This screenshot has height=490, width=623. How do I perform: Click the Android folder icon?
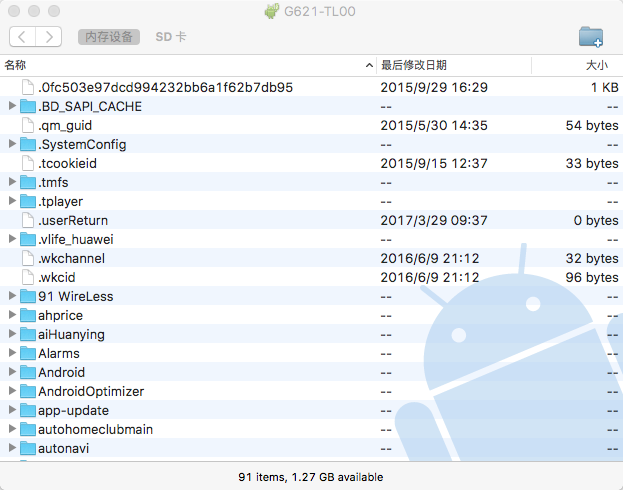click(28, 372)
